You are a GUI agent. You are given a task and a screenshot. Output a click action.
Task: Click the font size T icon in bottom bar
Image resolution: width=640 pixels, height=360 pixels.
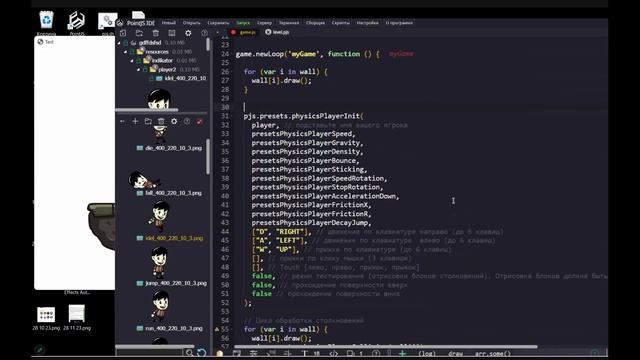pyautogui.click(x=304, y=354)
